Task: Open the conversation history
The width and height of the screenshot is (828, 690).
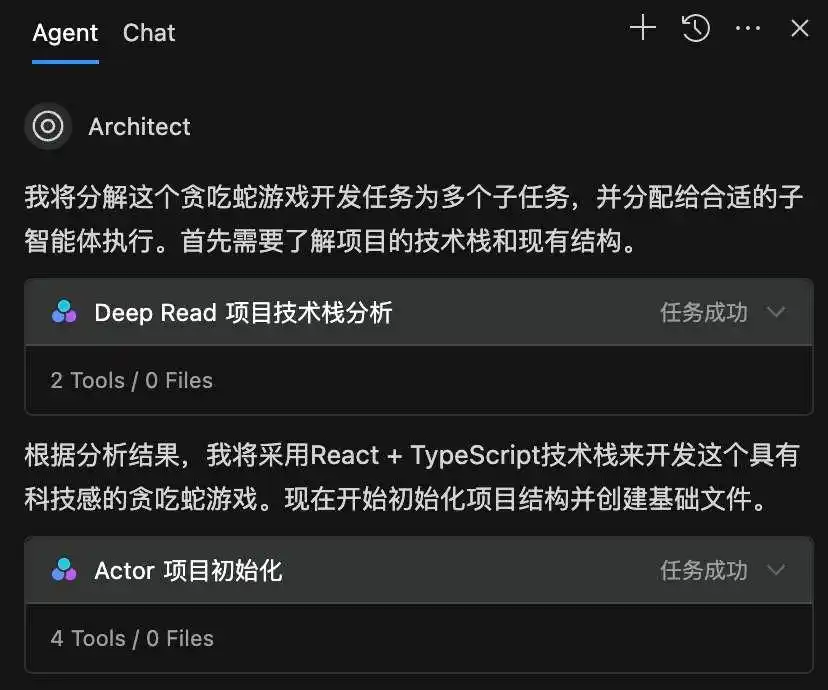Action: [695, 28]
